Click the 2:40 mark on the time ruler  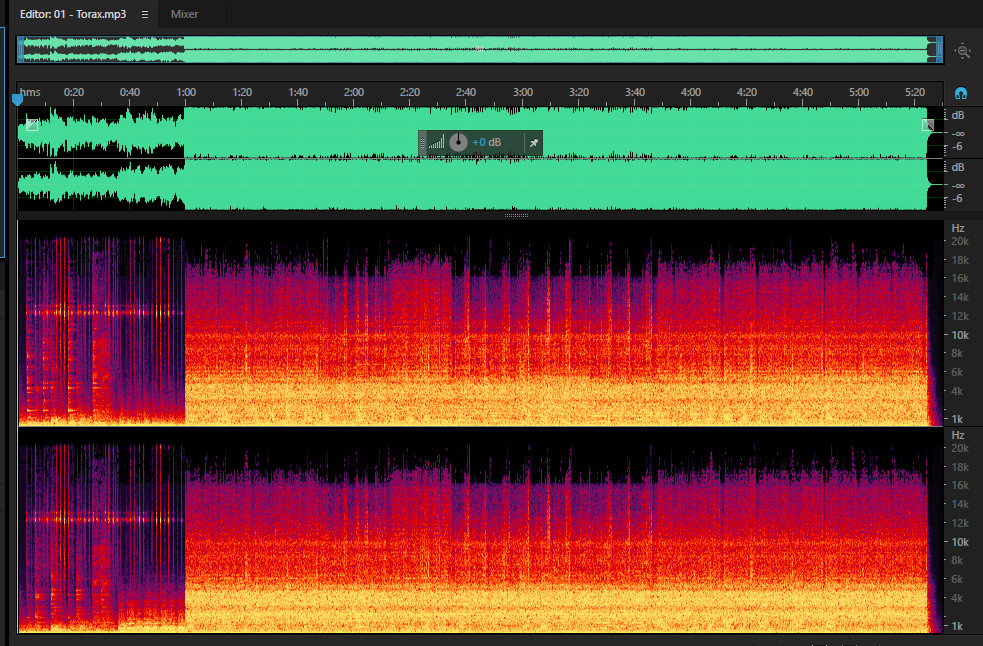(466, 92)
